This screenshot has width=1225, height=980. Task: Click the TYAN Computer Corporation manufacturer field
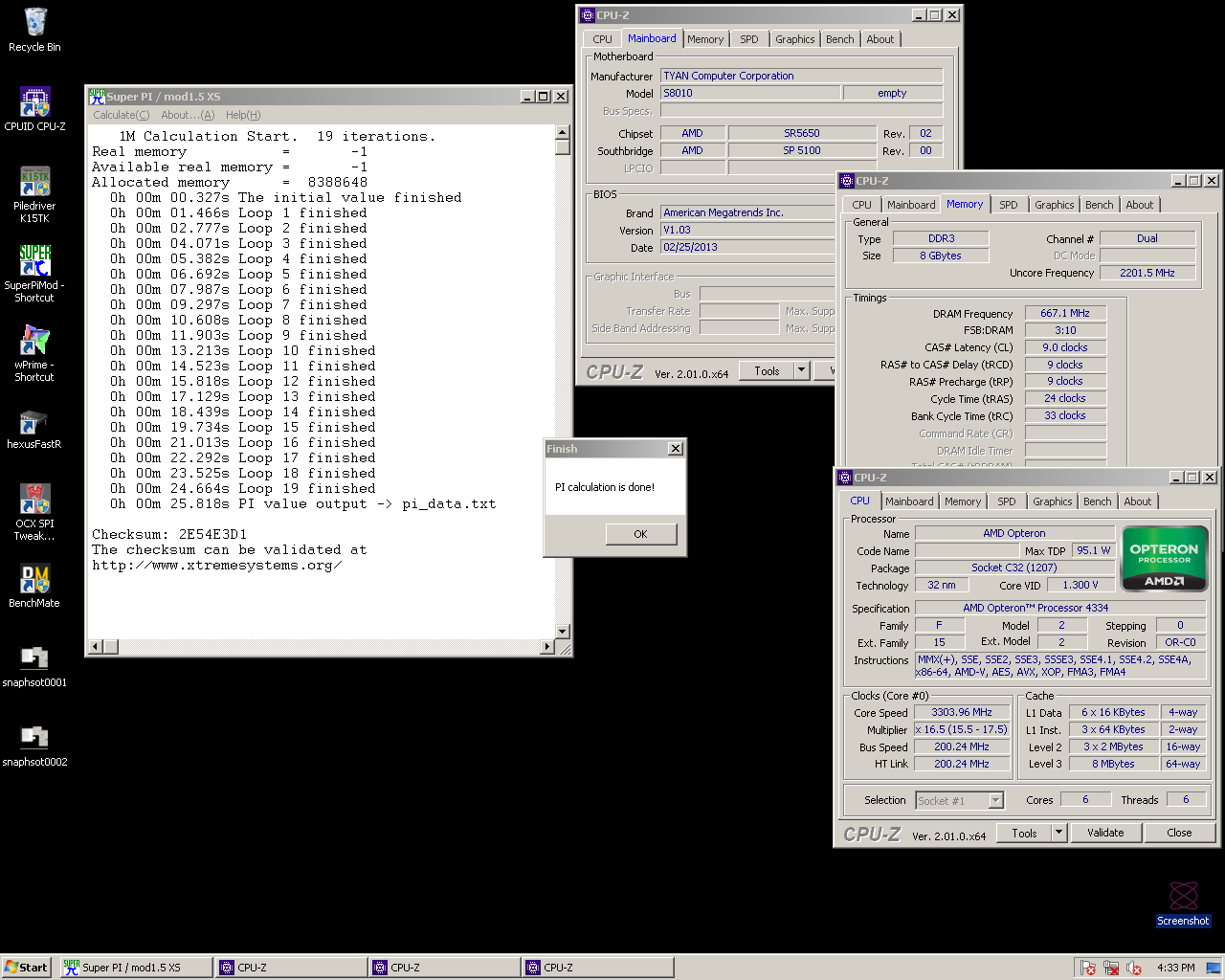tap(801, 76)
